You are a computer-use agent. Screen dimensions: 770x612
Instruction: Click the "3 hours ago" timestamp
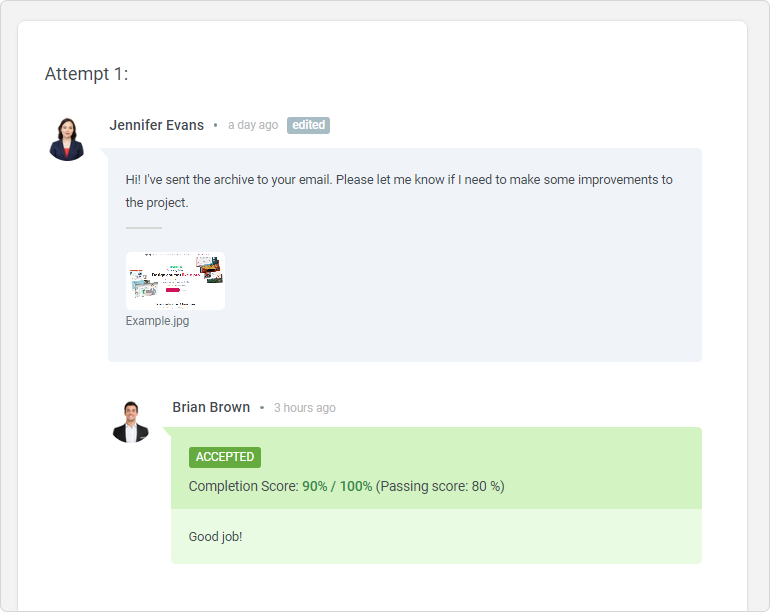point(305,408)
